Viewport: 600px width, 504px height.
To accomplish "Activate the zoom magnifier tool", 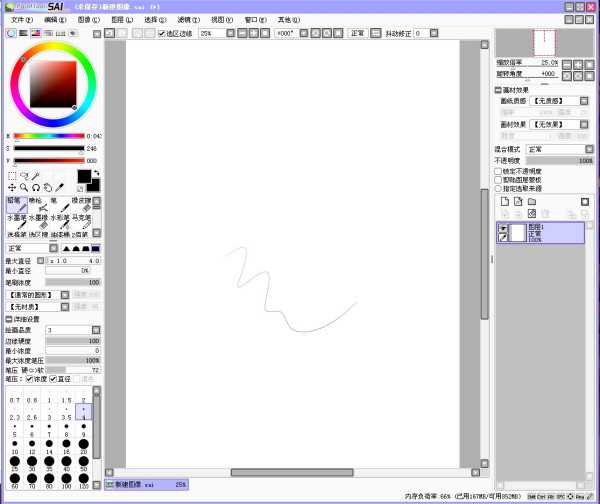I will [x=23, y=187].
